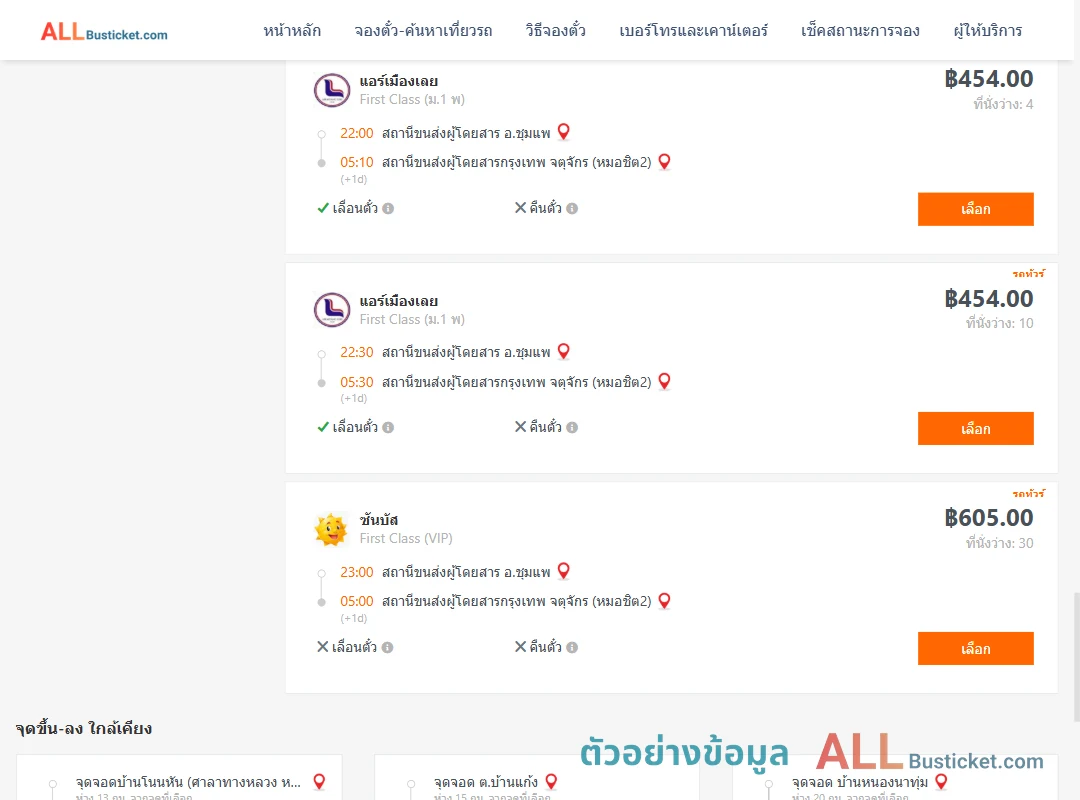Open วิธีจองตั๋ว menu item

pos(555,31)
